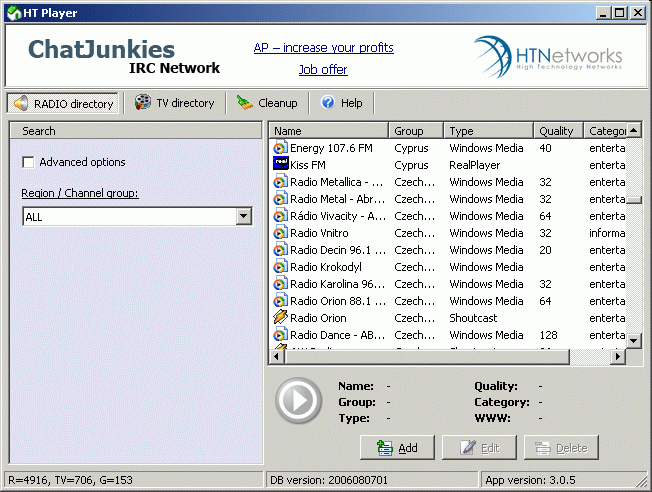The image size is (652, 492).
Task: Select the Radio Krokodyl station name
Action: [326, 267]
